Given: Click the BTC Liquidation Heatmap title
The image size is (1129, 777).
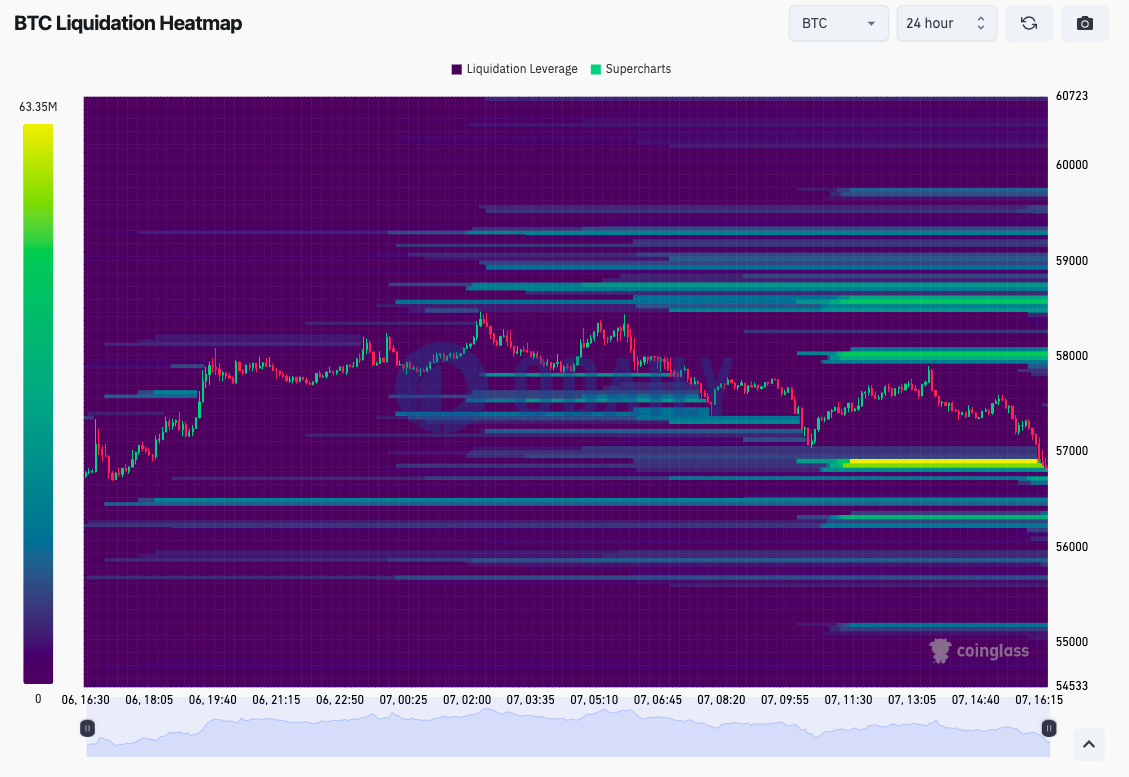Looking at the screenshot, I should (x=128, y=23).
